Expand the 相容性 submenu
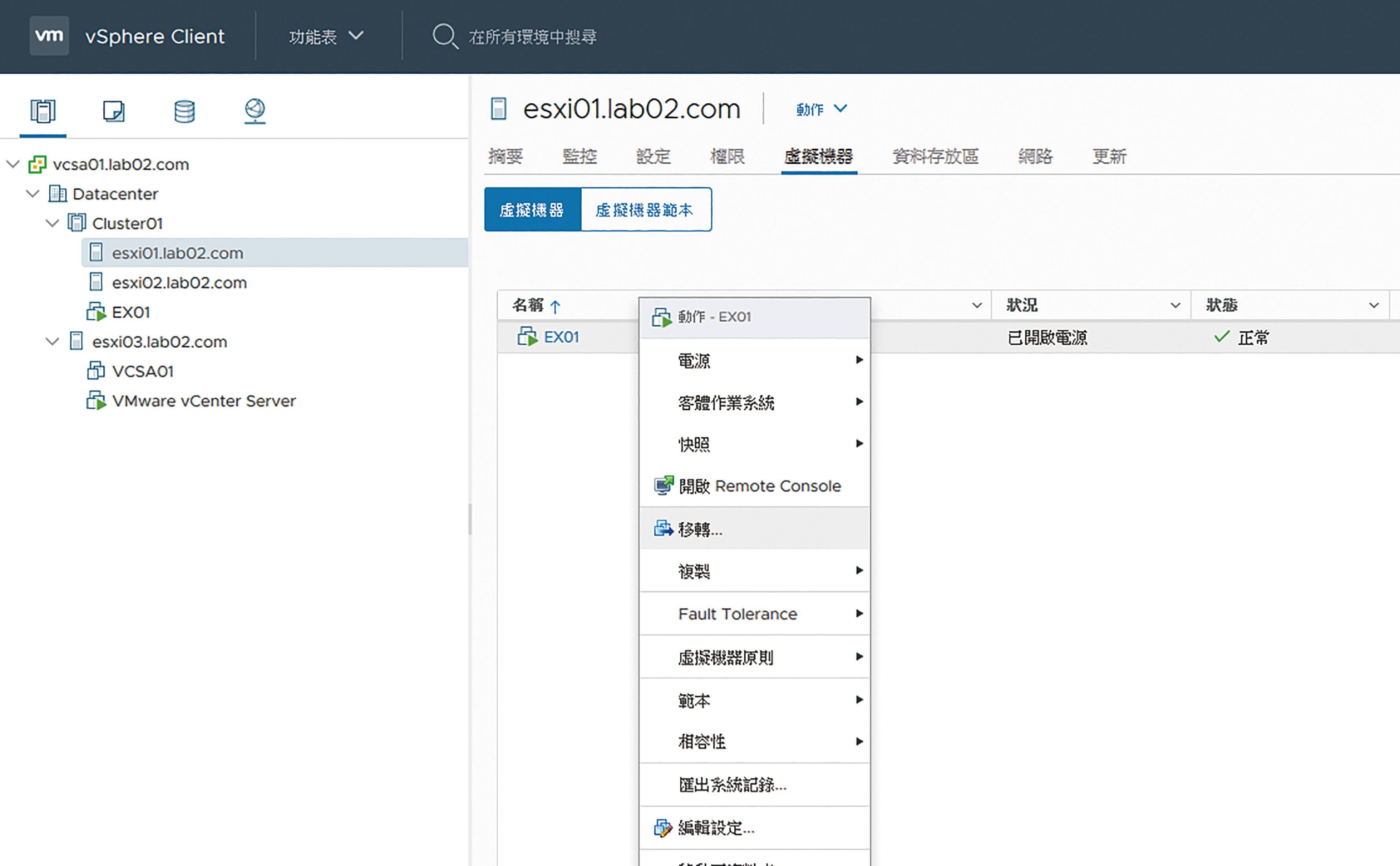This screenshot has height=866, width=1400. pyautogui.click(x=754, y=741)
